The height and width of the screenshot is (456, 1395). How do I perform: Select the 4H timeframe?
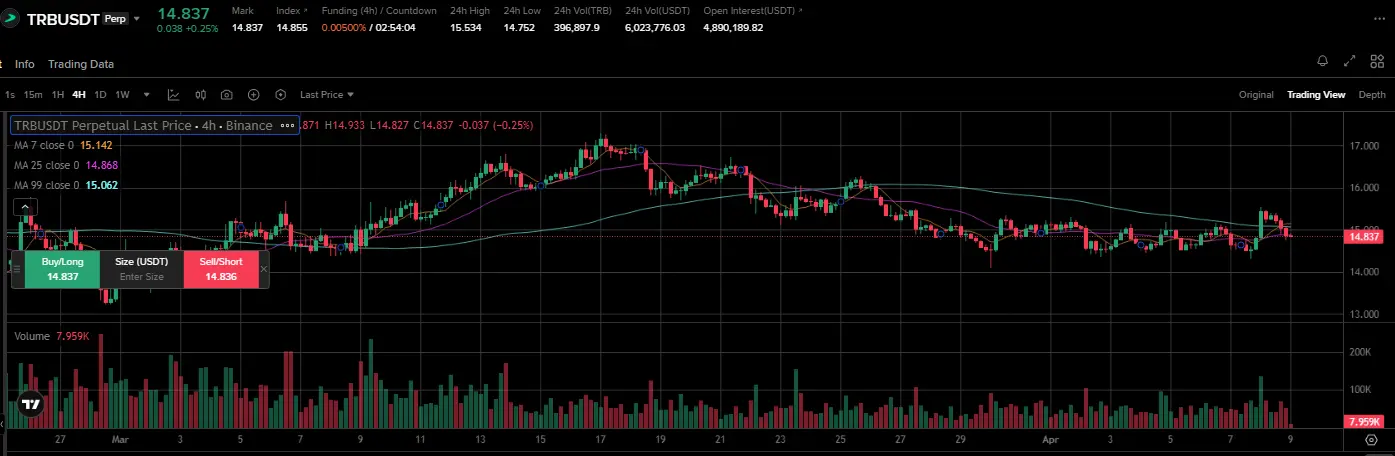coord(79,95)
